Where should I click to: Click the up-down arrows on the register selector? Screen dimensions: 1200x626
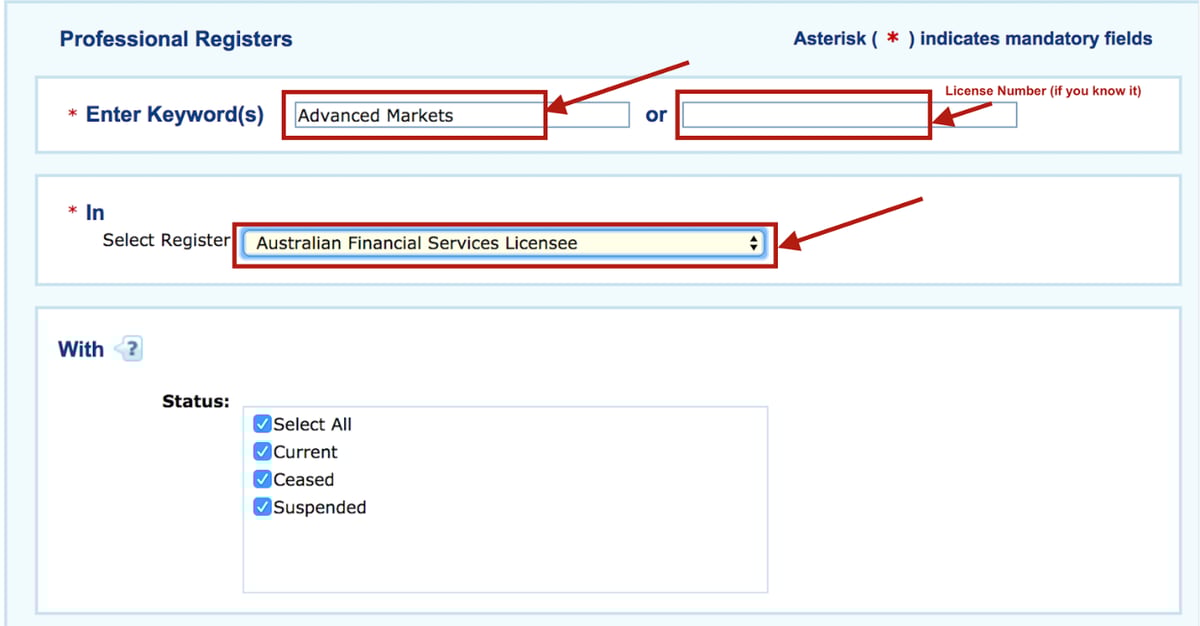[753, 242]
